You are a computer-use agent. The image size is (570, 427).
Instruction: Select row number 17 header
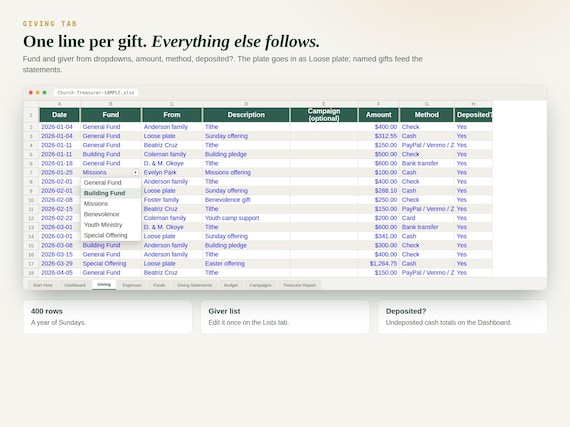pos(31,264)
